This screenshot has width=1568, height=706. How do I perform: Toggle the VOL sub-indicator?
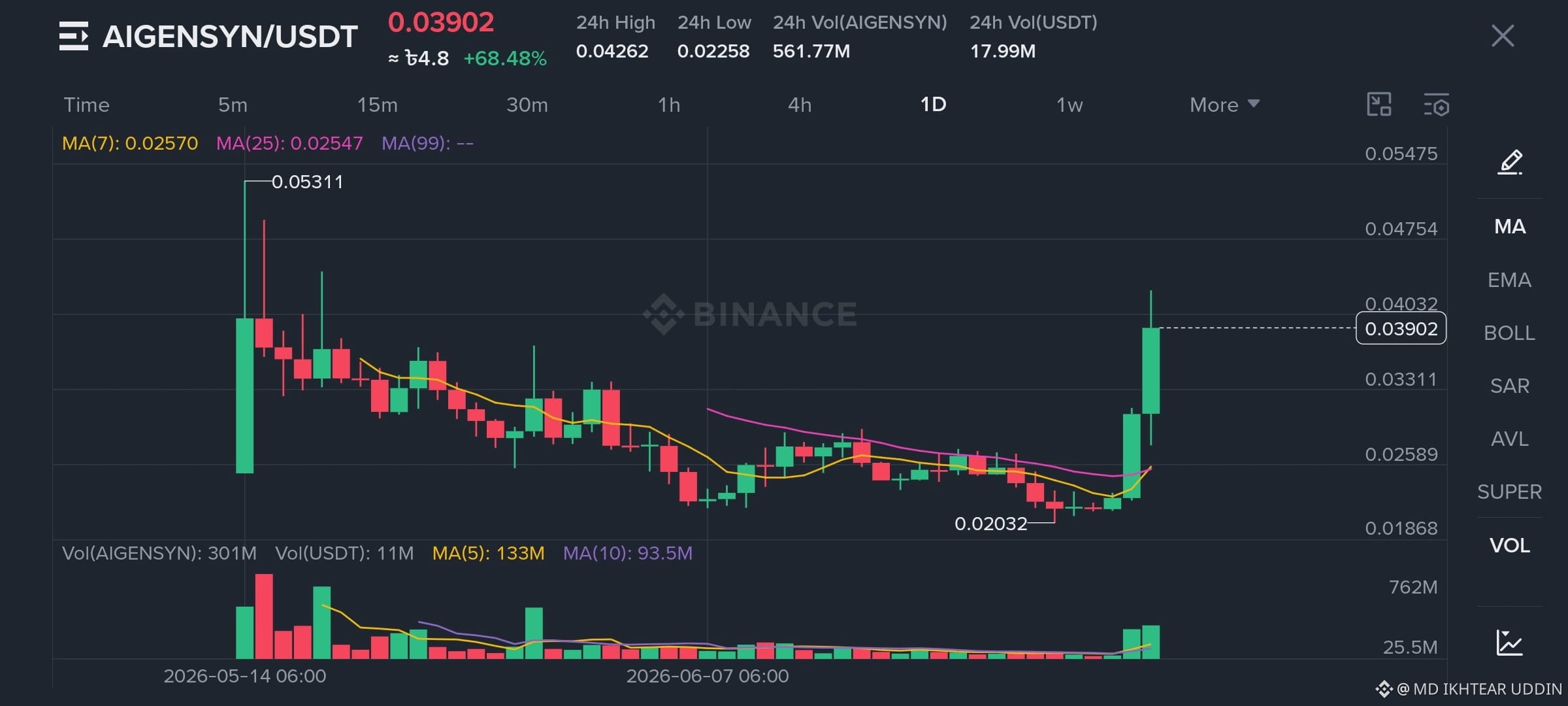click(1510, 545)
